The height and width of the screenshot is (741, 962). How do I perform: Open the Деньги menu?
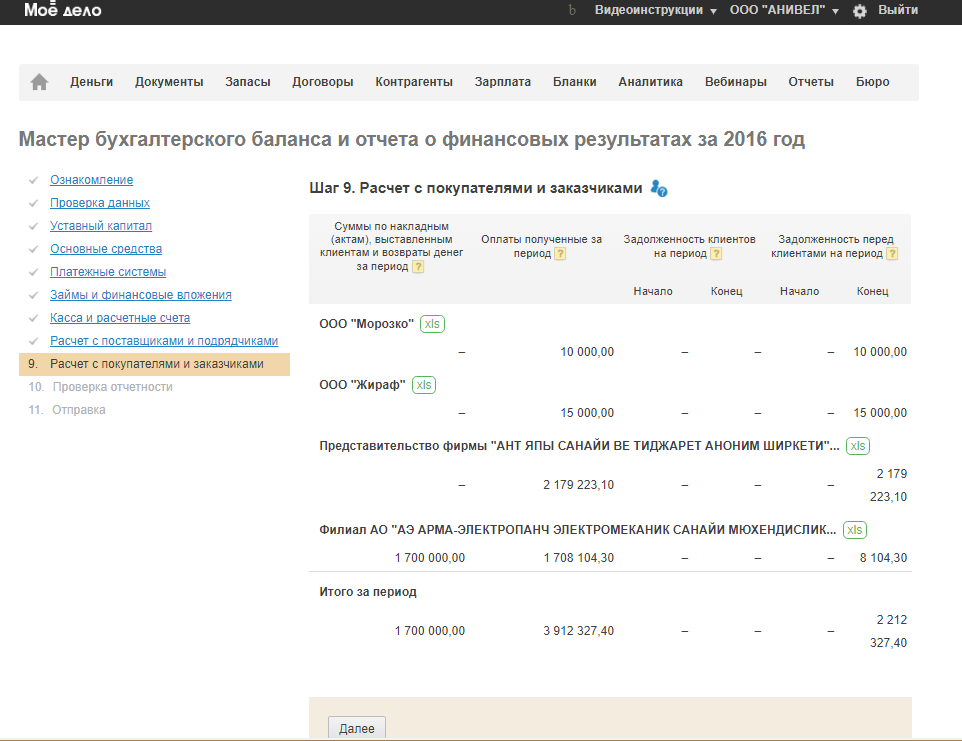click(x=91, y=82)
